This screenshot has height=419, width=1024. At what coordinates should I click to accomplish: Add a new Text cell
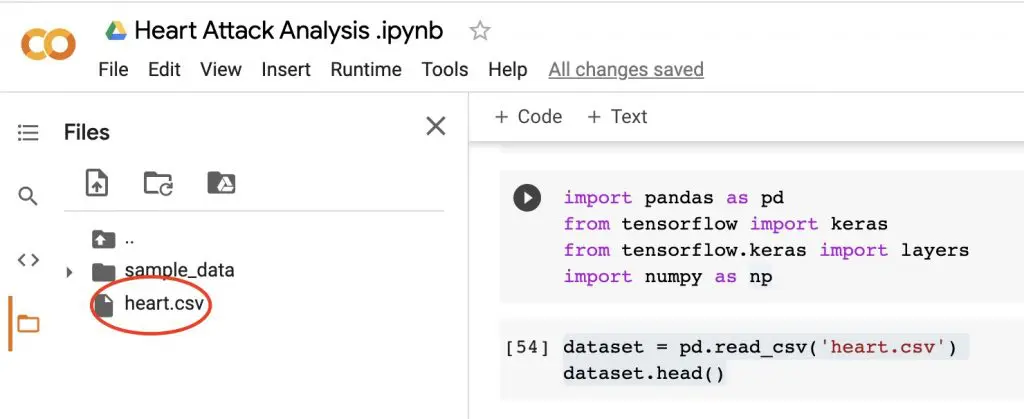(x=617, y=116)
